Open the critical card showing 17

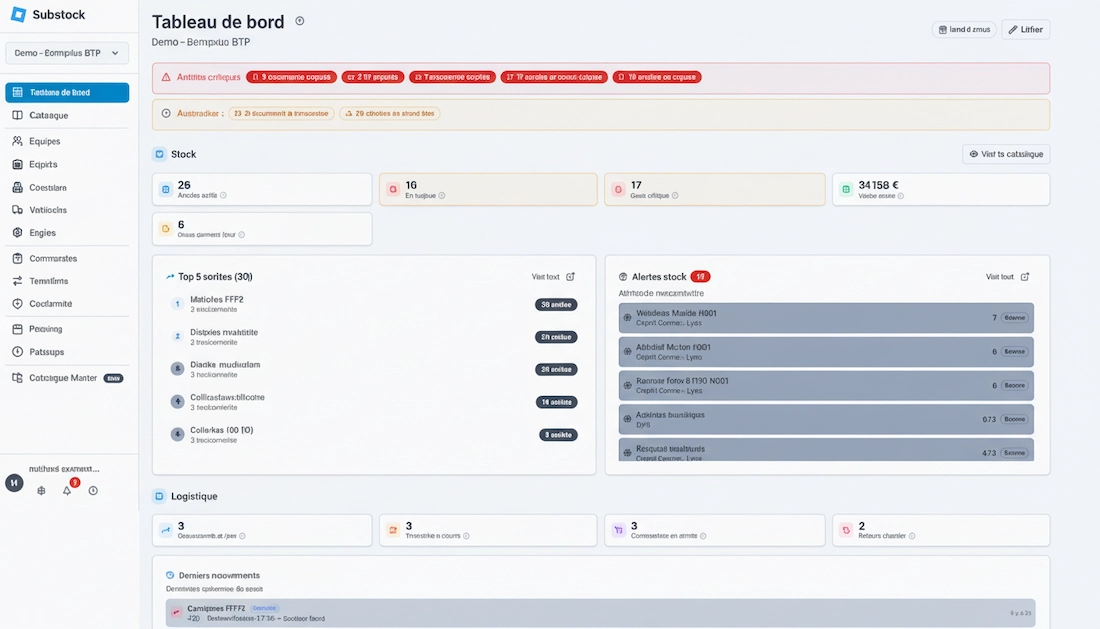715,189
